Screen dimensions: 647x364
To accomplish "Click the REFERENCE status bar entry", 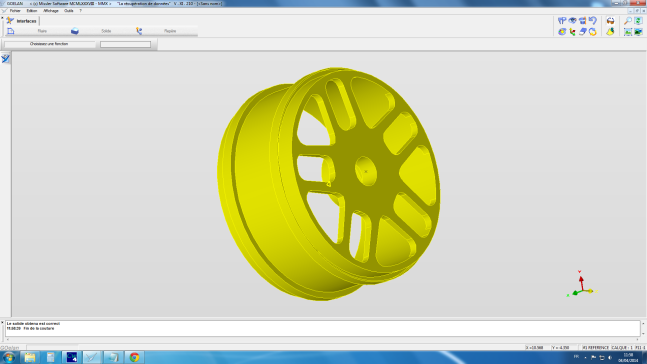I will (595, 347).
